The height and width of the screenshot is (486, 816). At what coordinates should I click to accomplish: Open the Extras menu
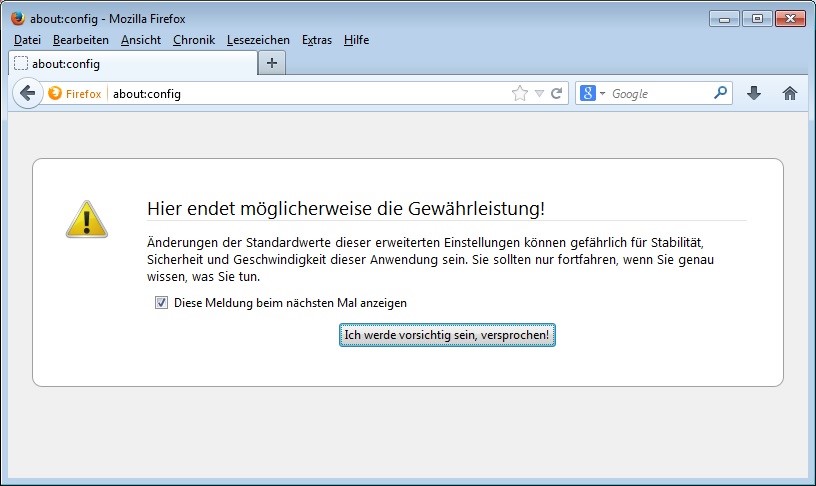pos(316,40)
